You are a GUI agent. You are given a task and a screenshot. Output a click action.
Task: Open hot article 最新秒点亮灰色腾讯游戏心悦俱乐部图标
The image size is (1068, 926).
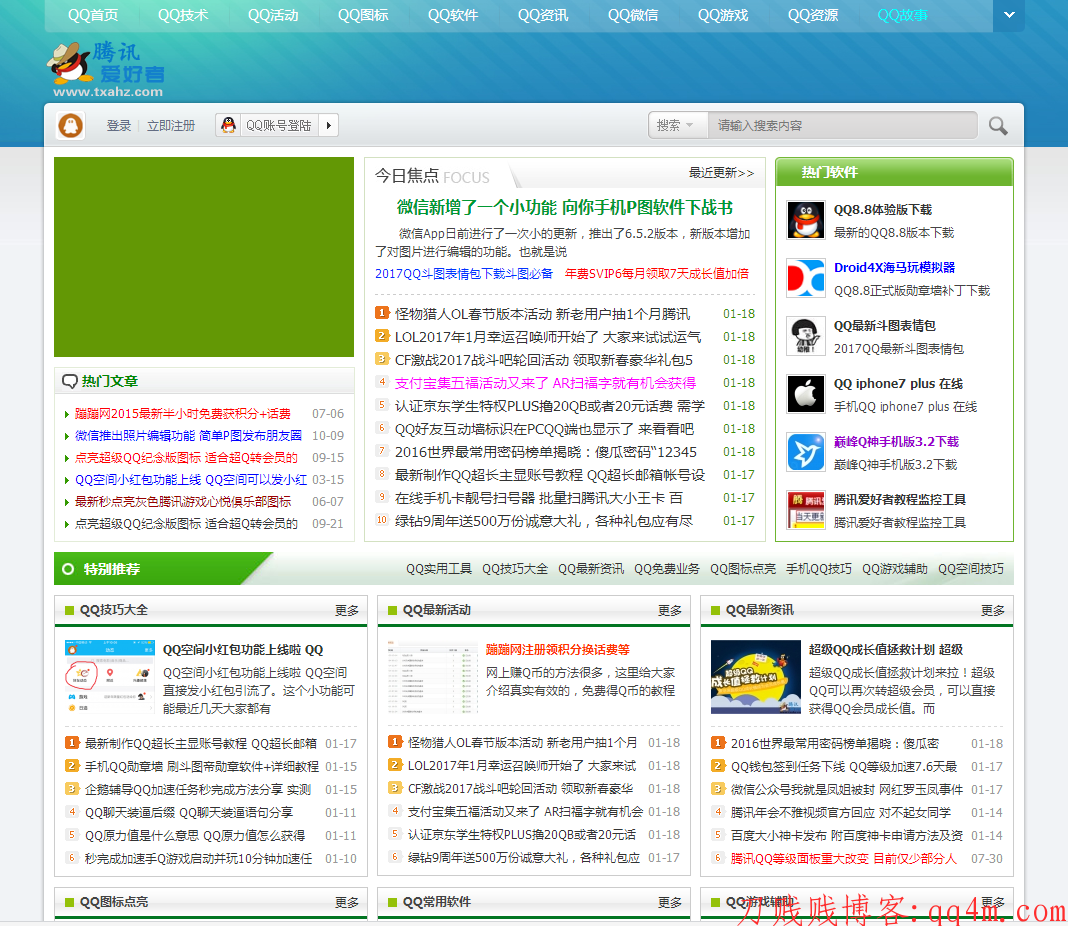coord(183,502)
